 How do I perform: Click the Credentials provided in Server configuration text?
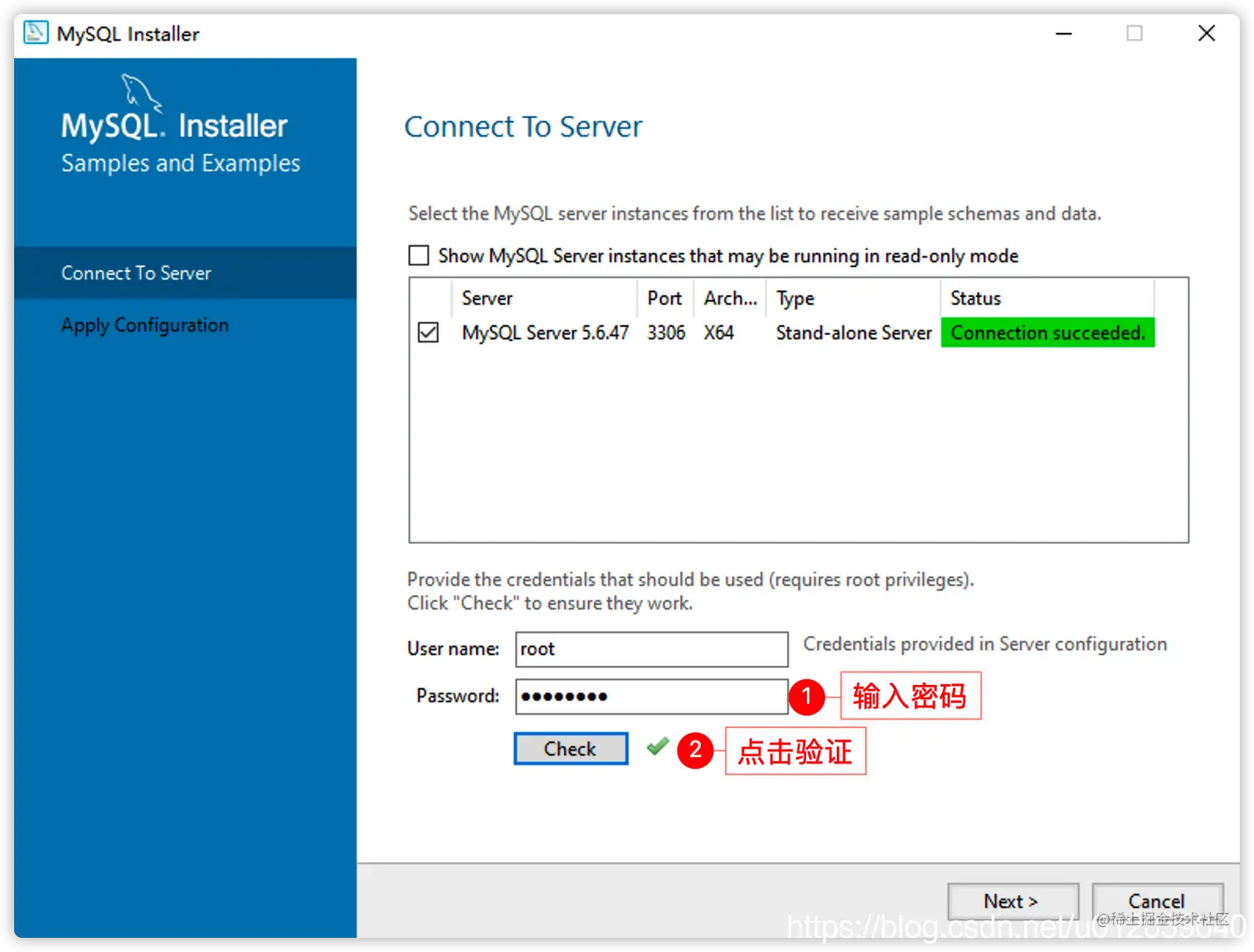[x=984, y=644]
